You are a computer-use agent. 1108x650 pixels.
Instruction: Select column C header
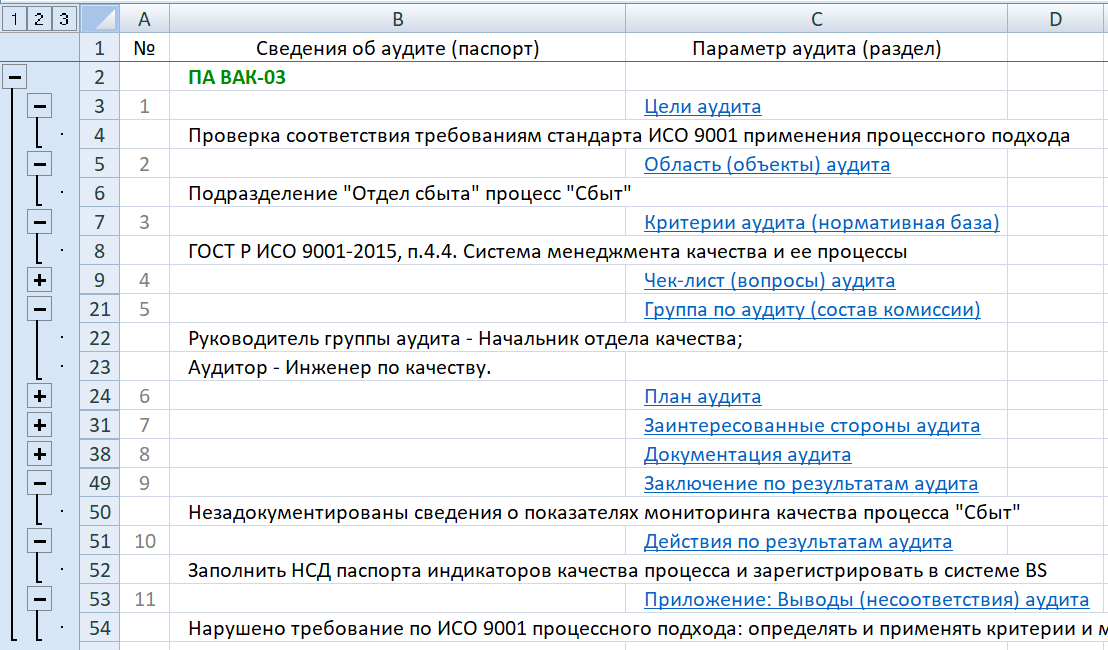[816, 18]
